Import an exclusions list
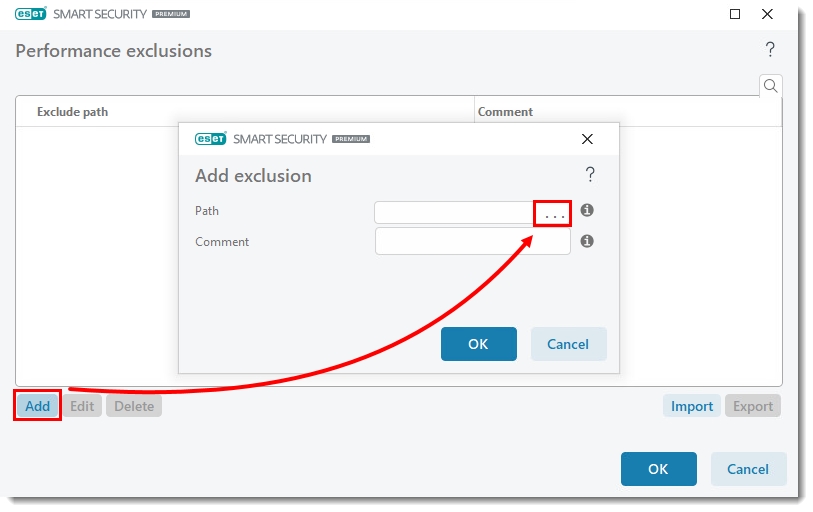 (x=691, y=406)
